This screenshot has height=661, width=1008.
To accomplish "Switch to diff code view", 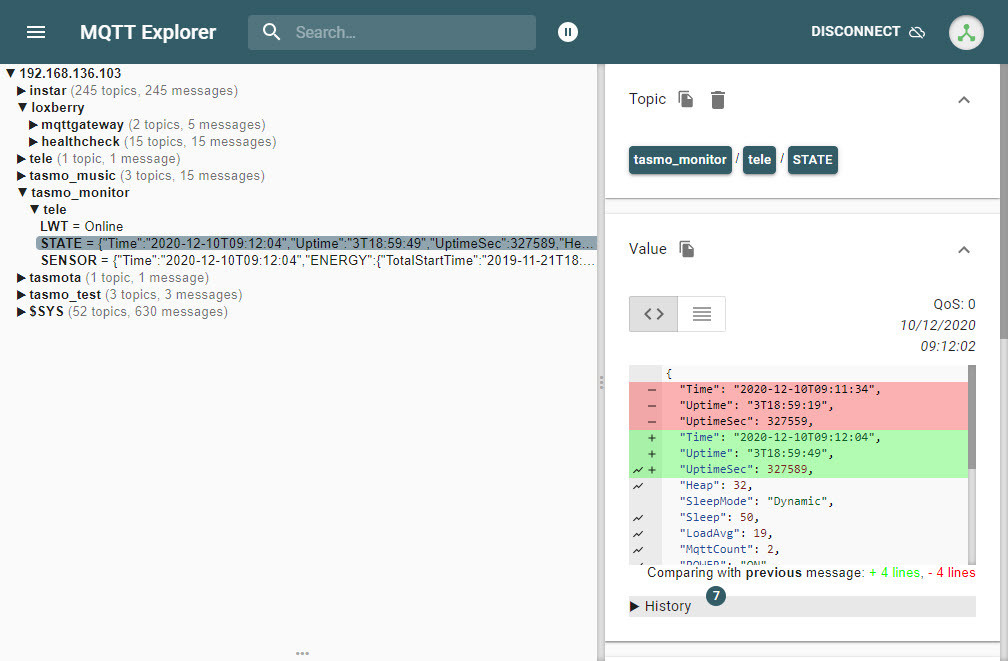I will (653, 314).
